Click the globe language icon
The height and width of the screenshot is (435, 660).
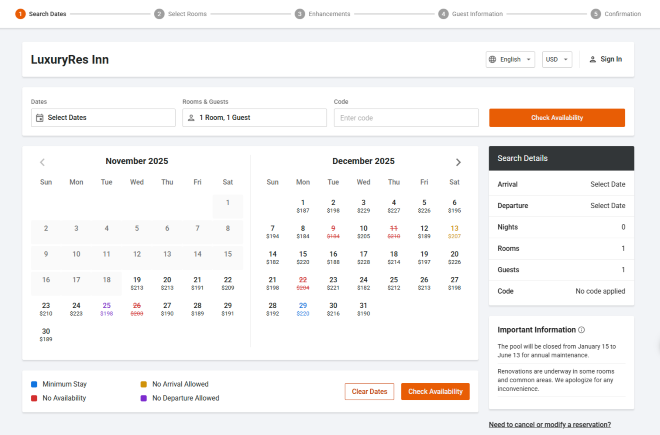492,59
